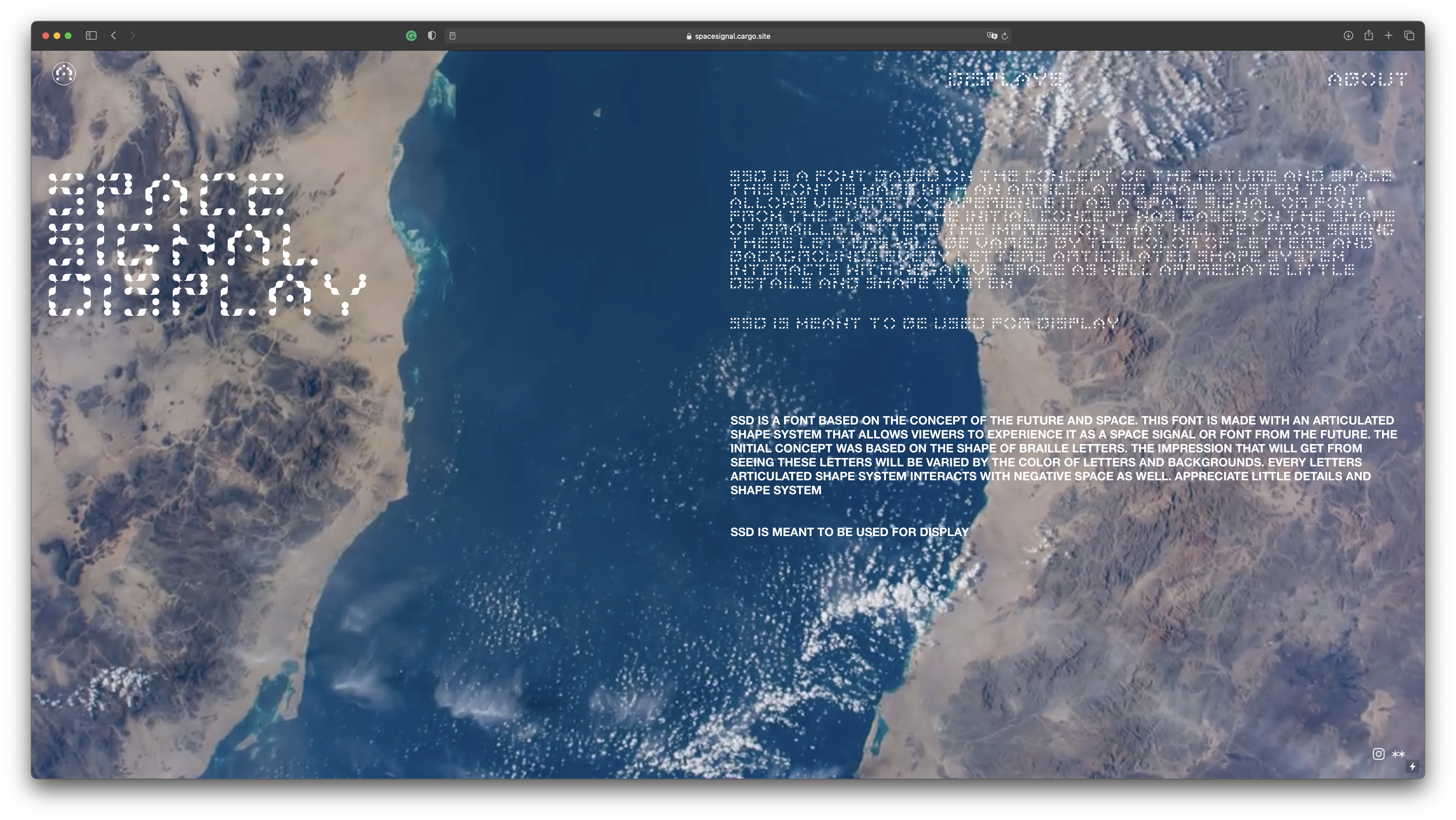Click the SPACE SIGNAL DISPLAY title
The height and width of the screenshot is (820, 1456).
coord(207,244)
